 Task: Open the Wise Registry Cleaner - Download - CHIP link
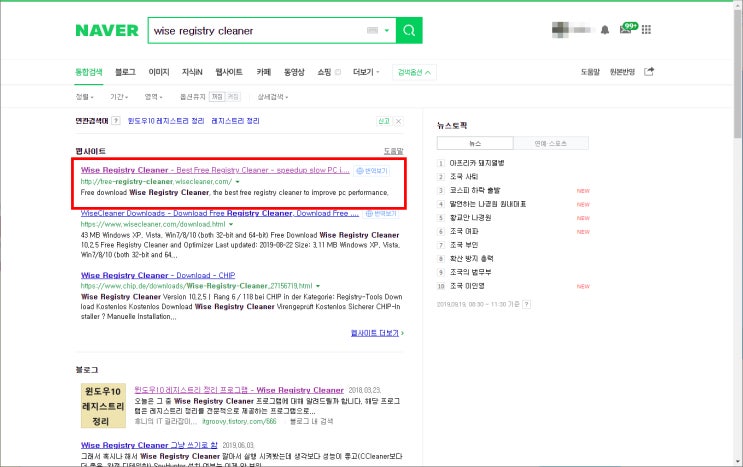(158, 275)
